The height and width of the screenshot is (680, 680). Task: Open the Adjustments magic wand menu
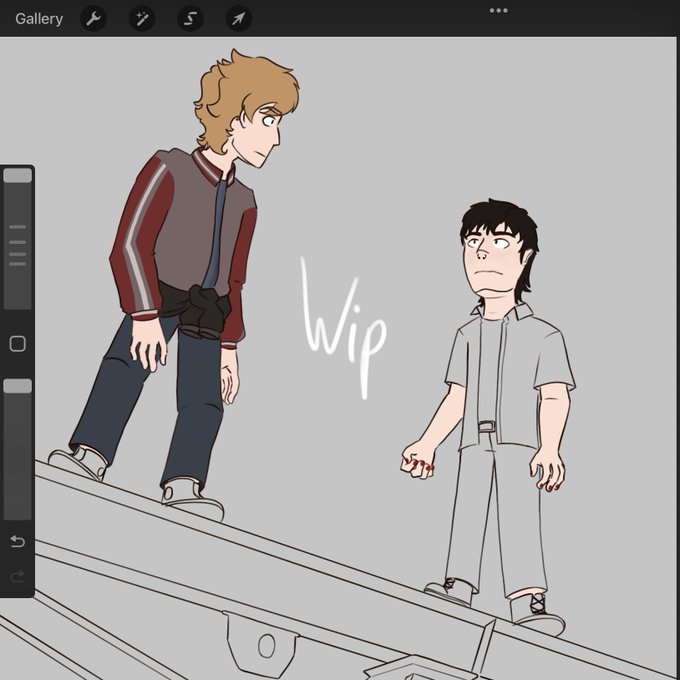point(142,19)
